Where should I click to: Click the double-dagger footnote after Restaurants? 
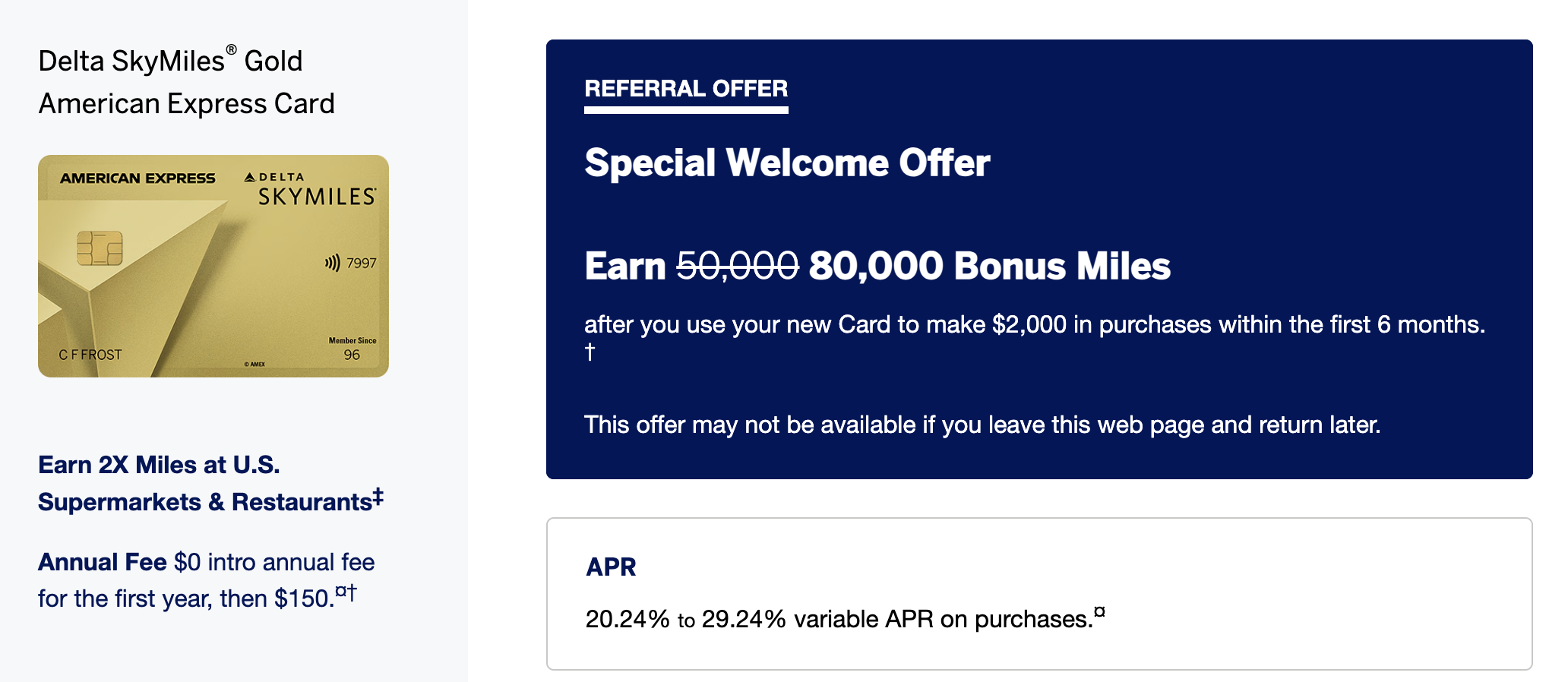point(378,497)
